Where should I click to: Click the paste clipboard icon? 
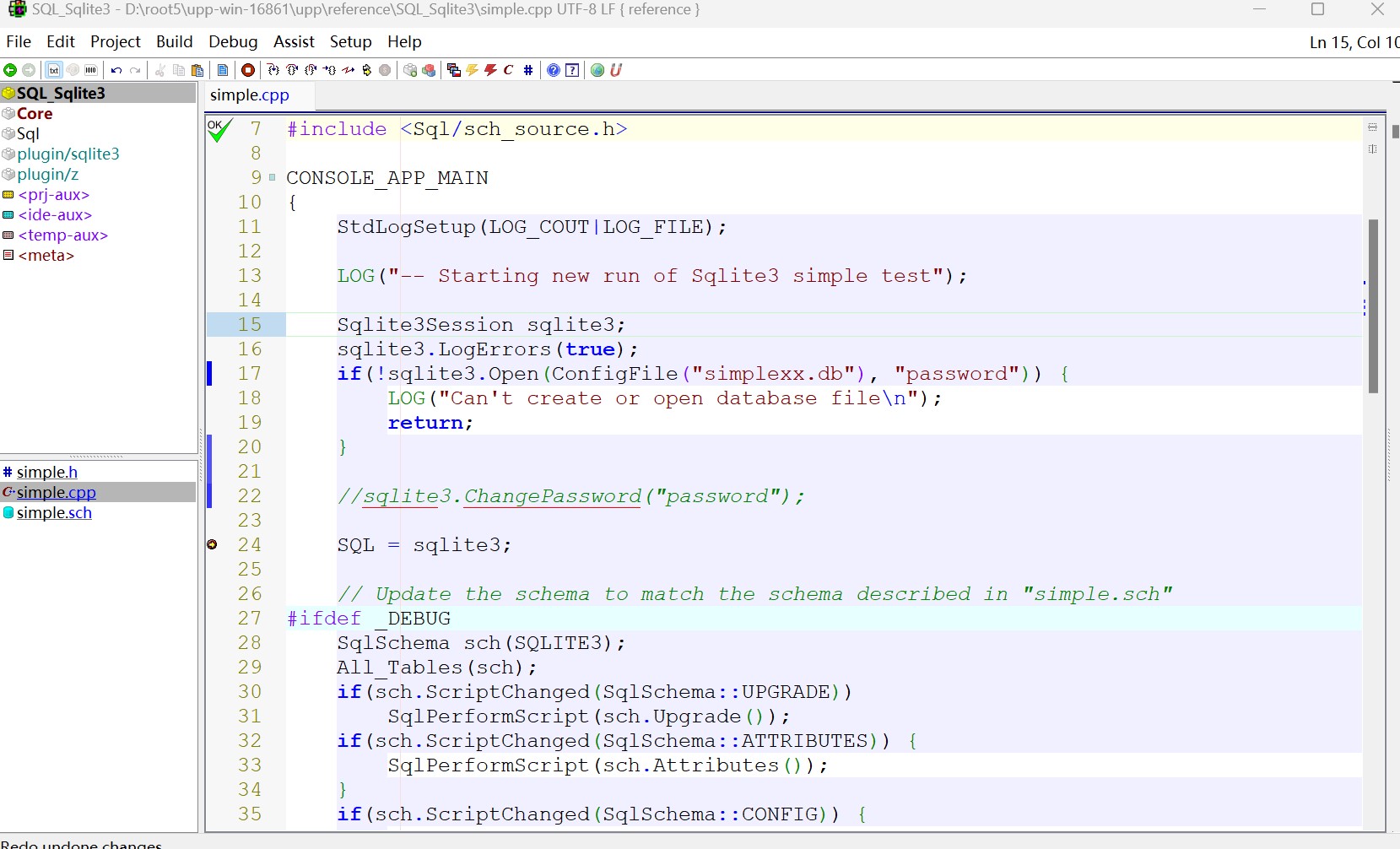198,70
